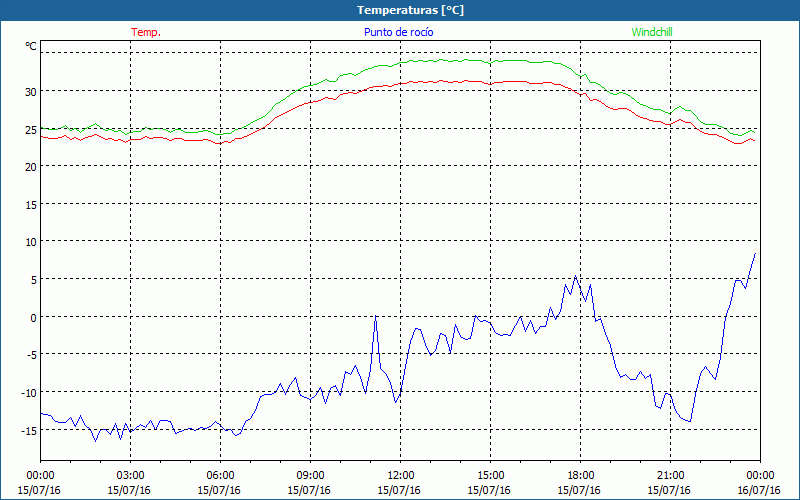Click the °C unit label on y-axis
Viewport: 800px width, 500px height.
pos(31,46)
